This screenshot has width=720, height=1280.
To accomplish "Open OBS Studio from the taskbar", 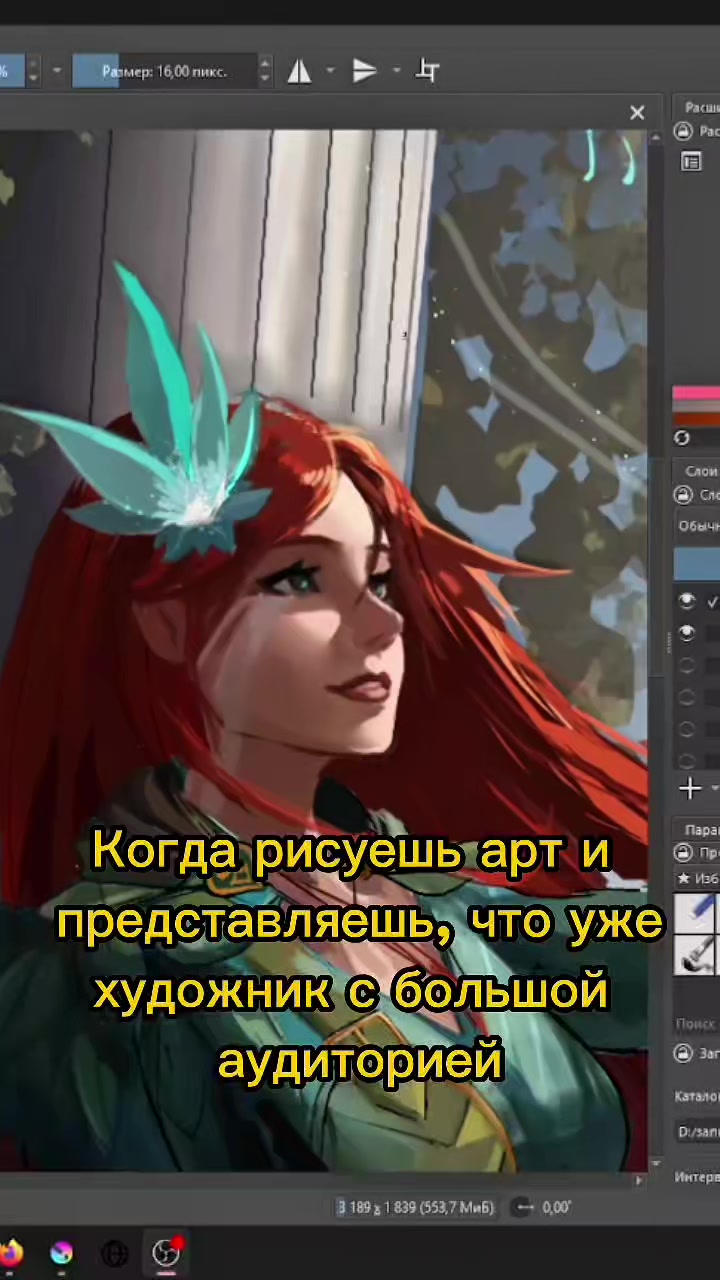I will 166,1253.
